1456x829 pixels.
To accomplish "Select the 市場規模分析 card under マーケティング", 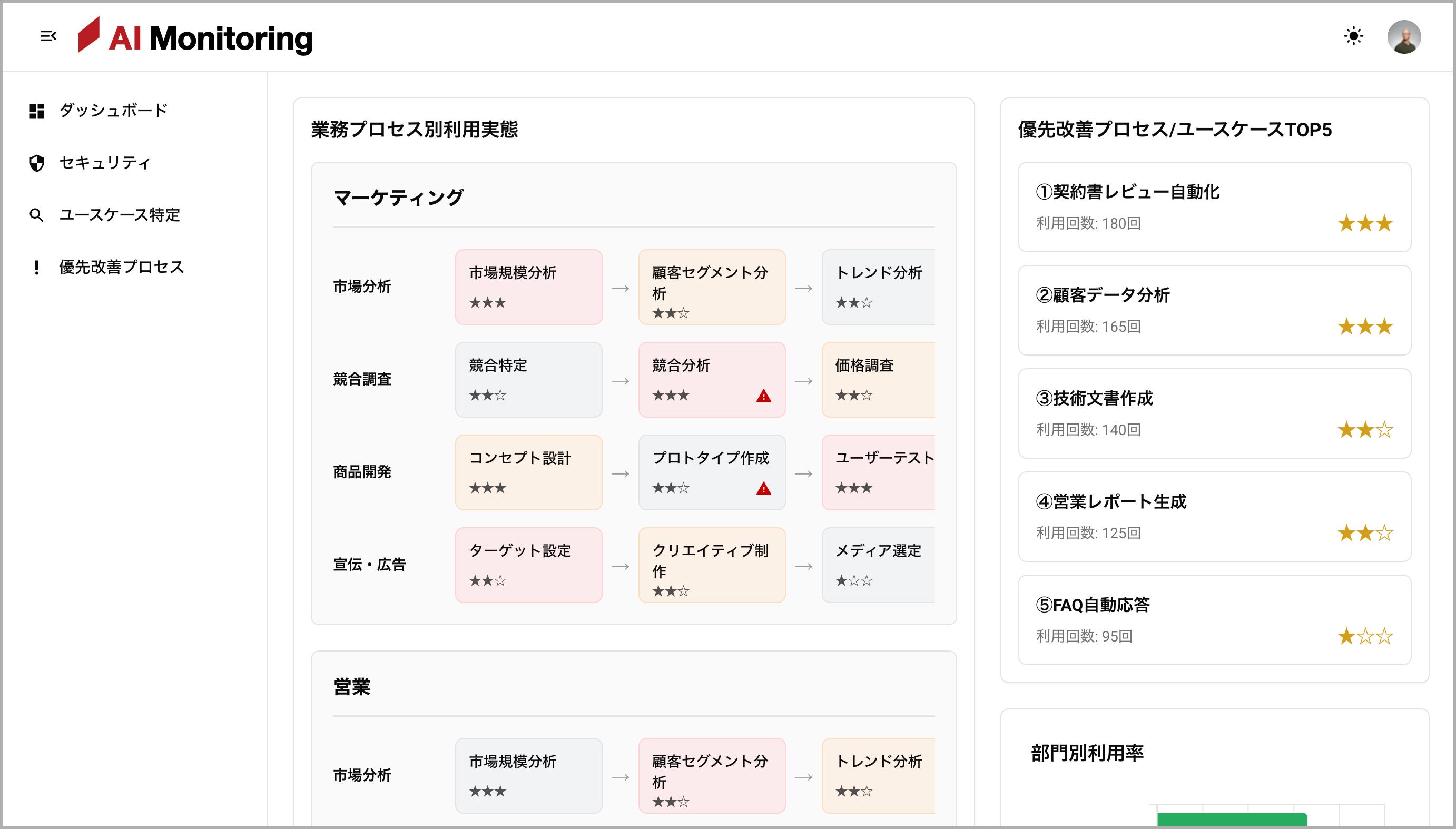I will pyautogui.click(x=528, y=287).
